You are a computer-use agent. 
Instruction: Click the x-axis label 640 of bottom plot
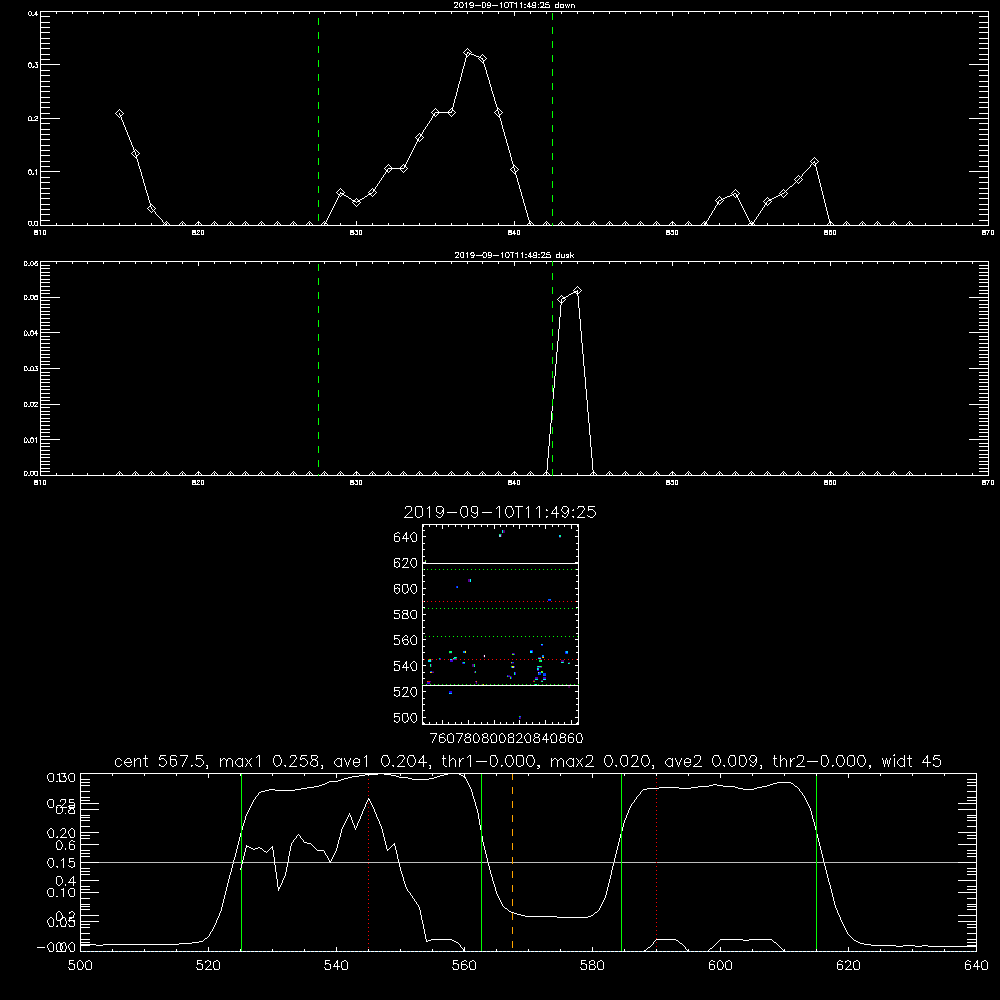pos(976,966)
